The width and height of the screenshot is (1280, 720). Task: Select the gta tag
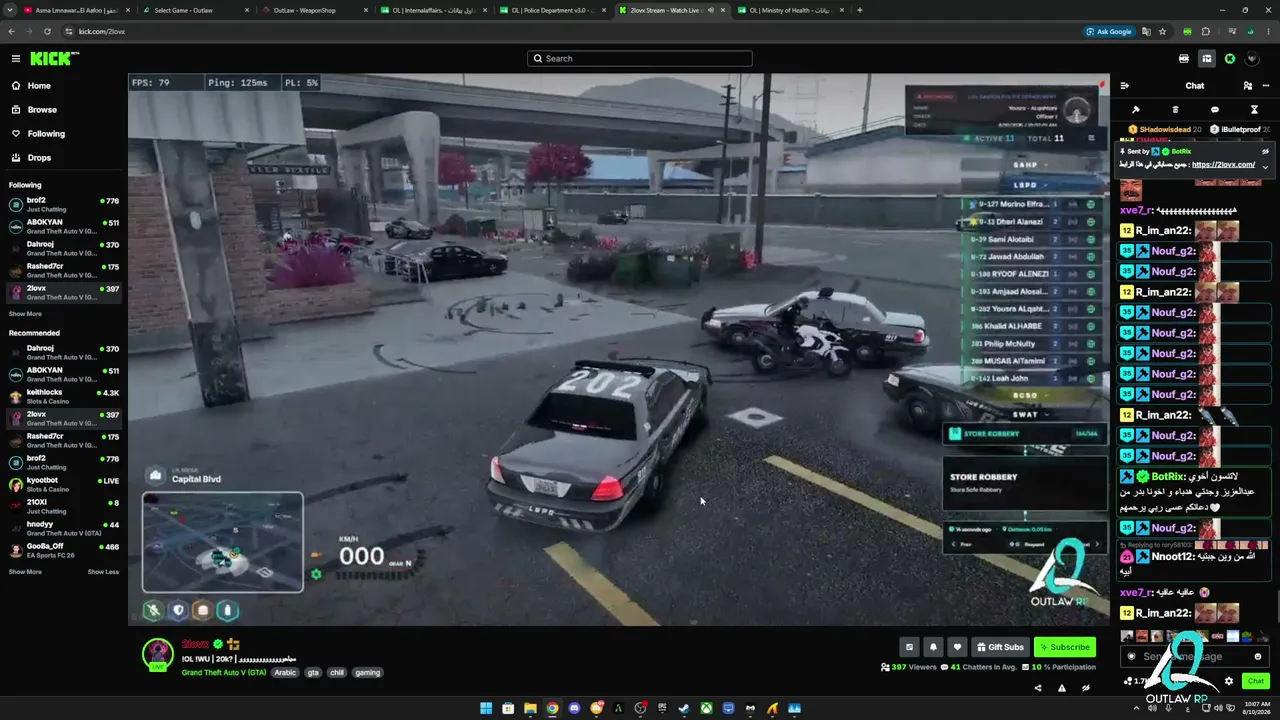point(313,673)
